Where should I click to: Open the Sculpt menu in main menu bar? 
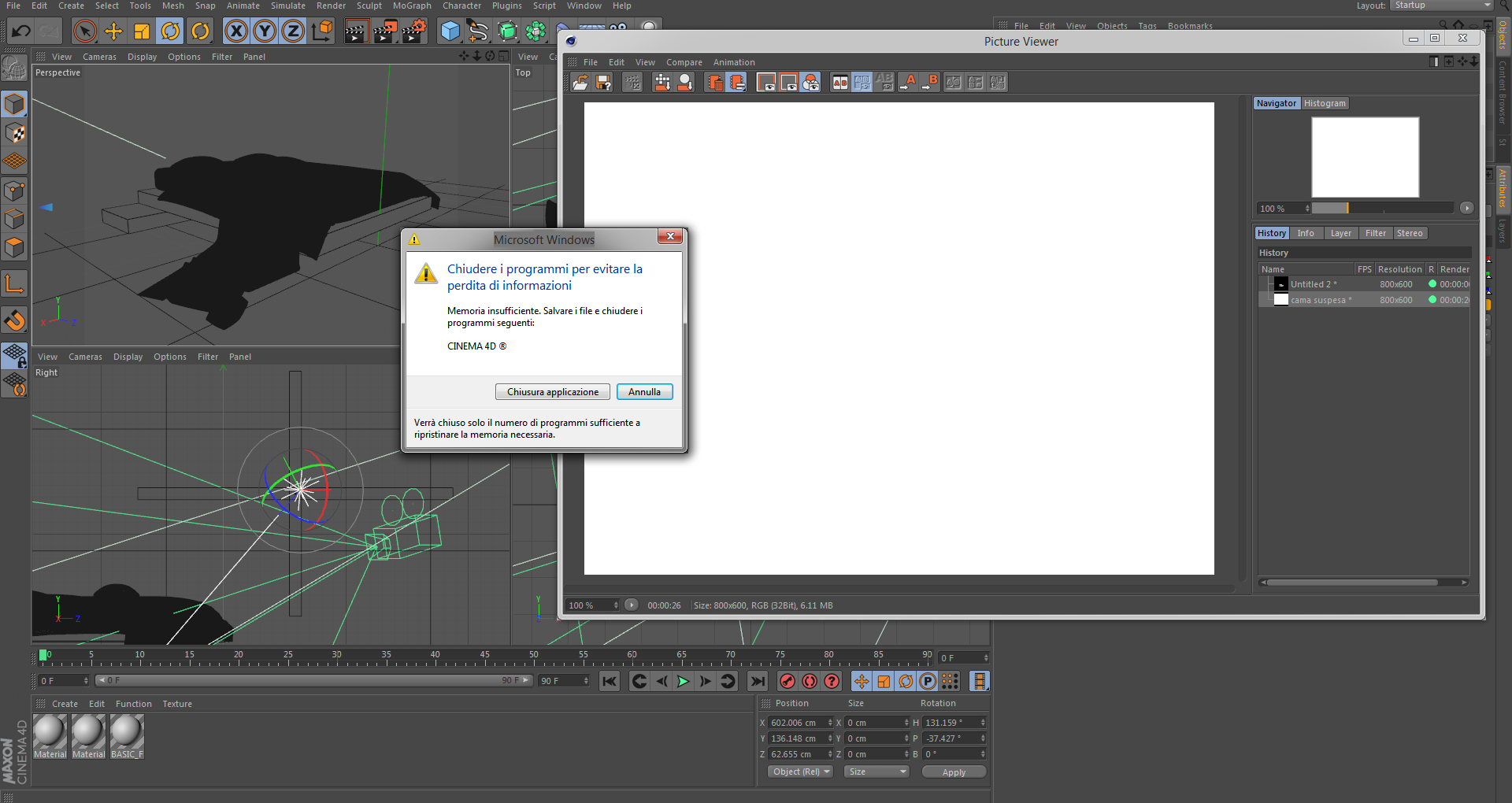(369, 6)
